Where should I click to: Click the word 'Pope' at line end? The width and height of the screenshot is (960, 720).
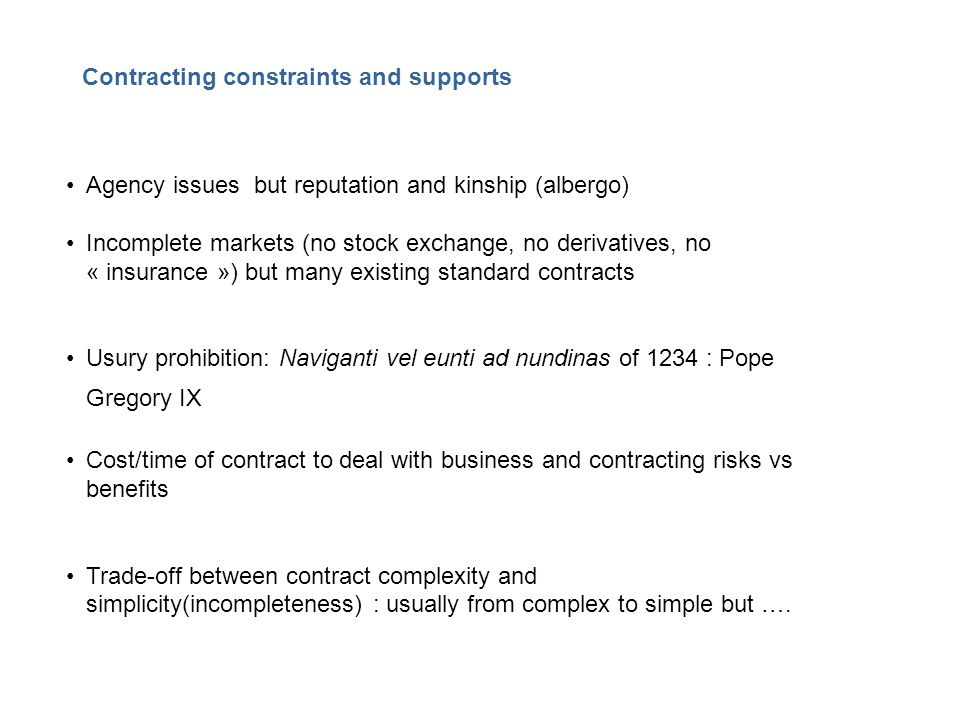tap(746, 358)
